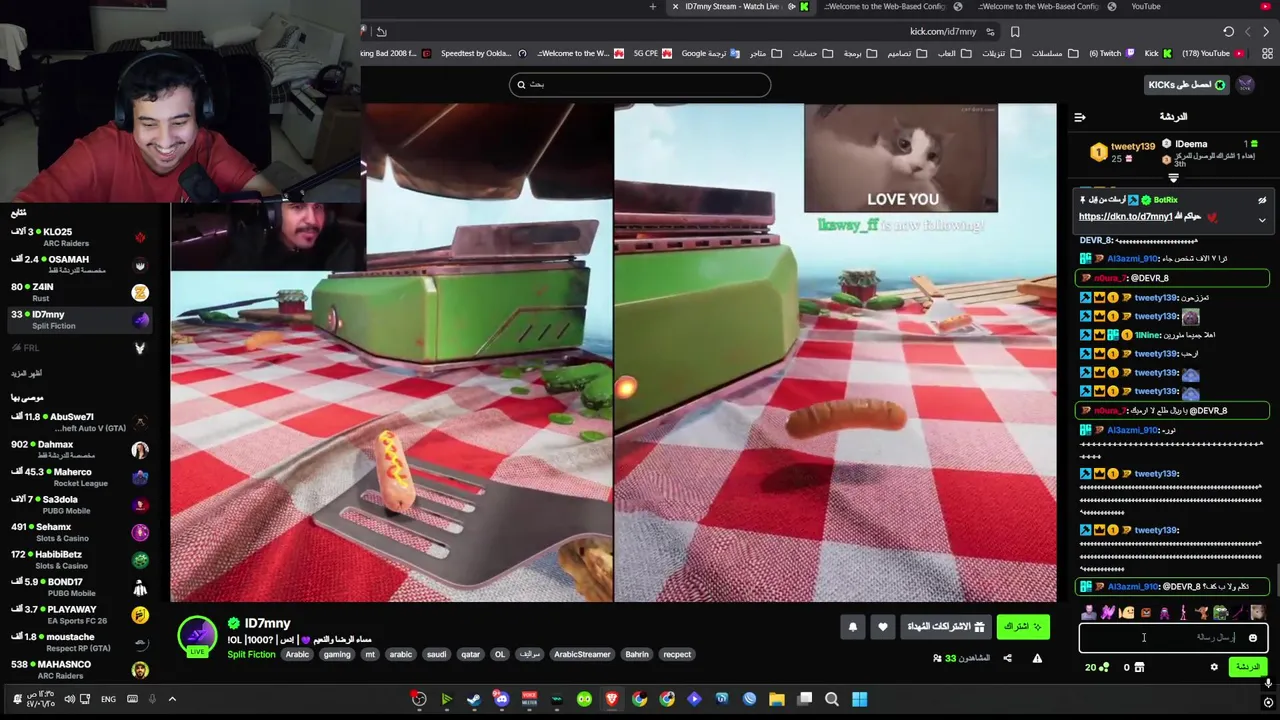Open site settings icon in address bar
1280x720 pixels.
coord(990,32)
